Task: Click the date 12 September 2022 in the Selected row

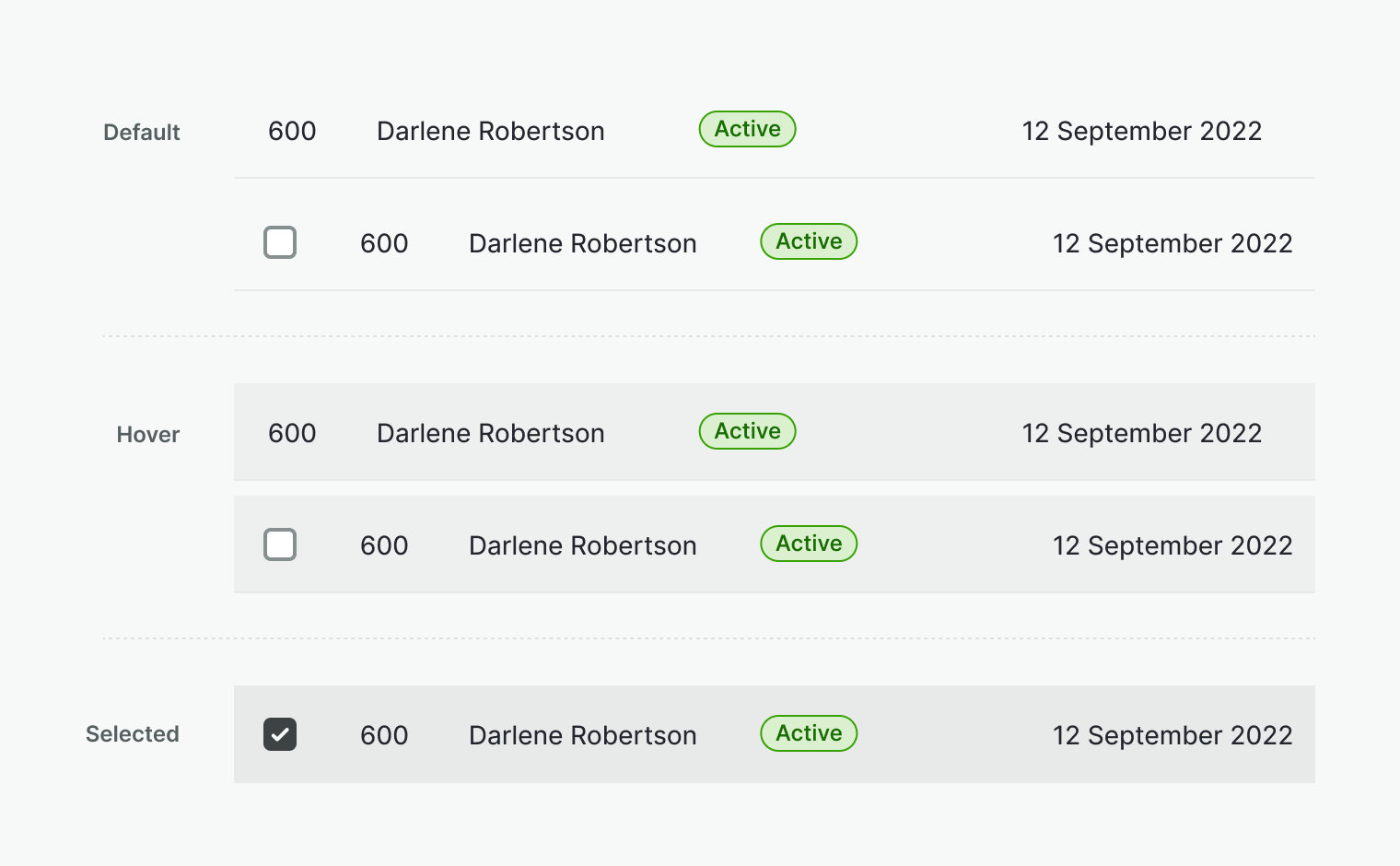Action: (1172, 735)
